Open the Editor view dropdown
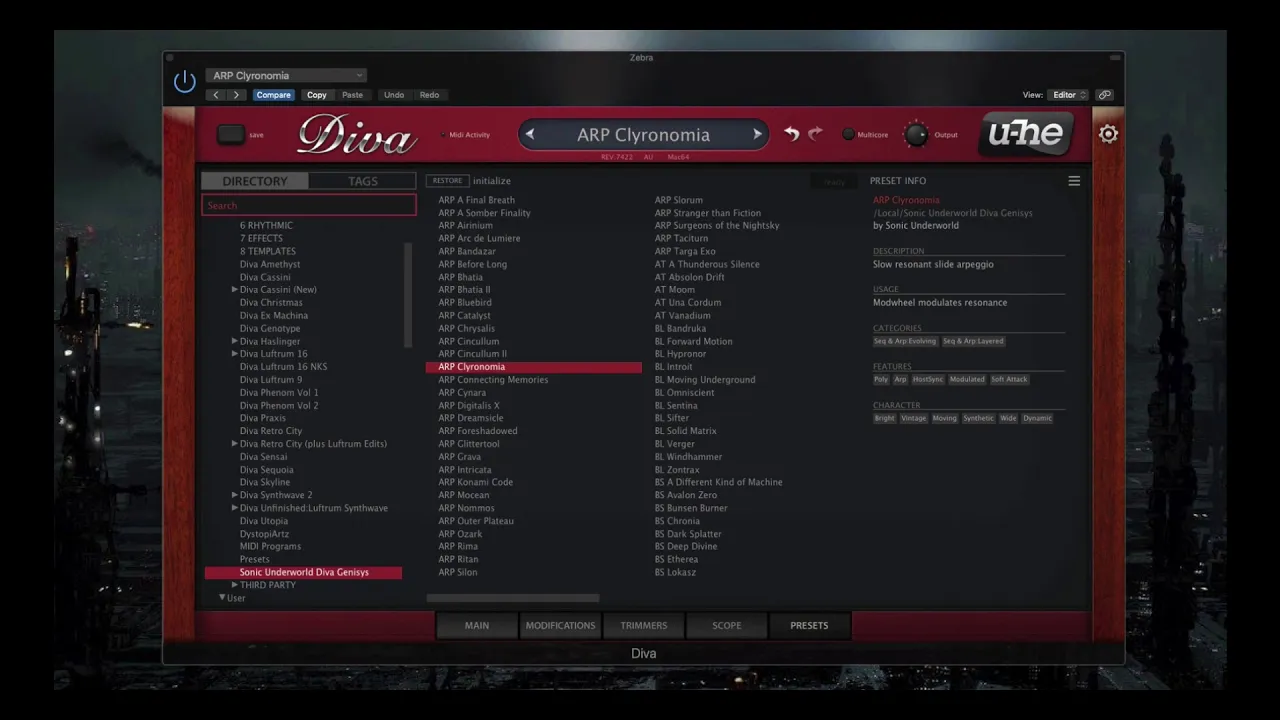The image size is (1280, 720). 1069,95
